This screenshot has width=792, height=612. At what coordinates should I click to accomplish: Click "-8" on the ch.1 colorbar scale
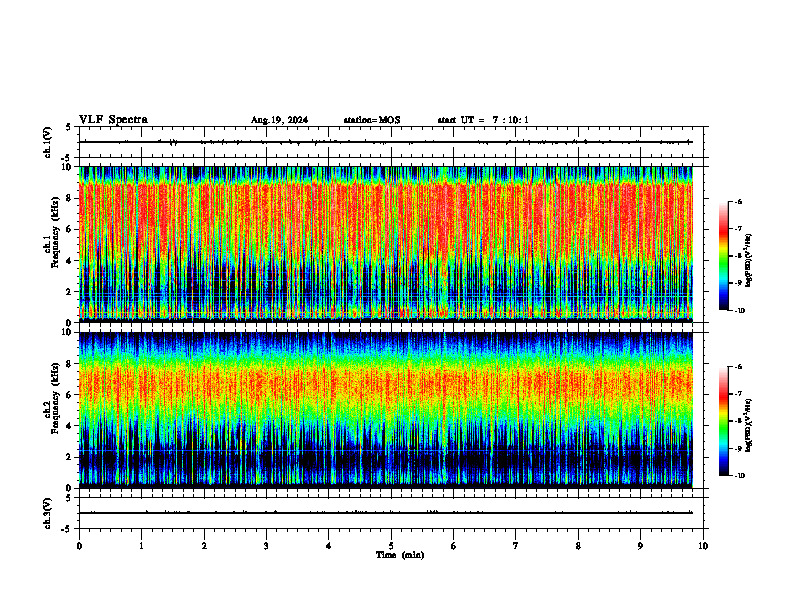coord(738,256)
